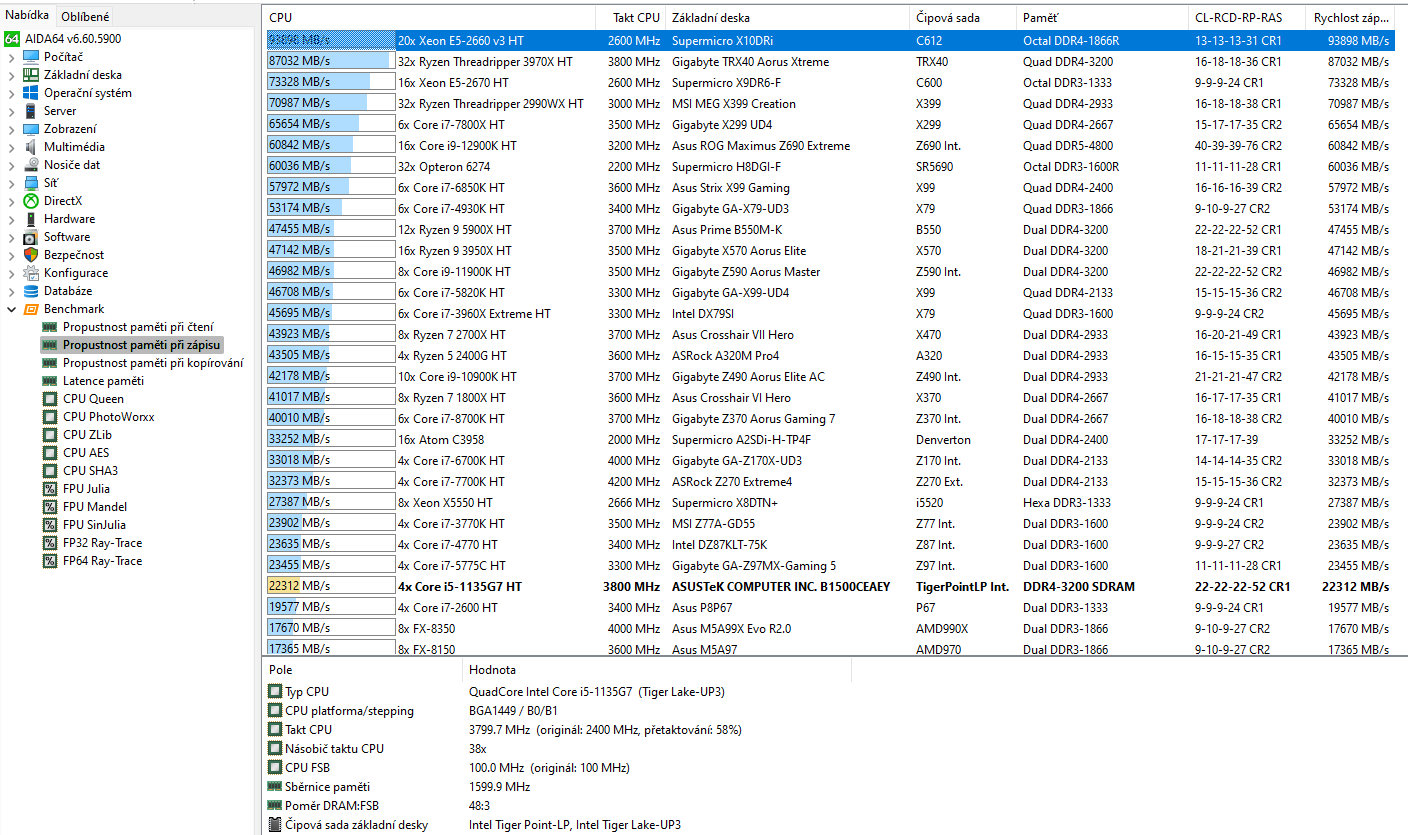
Task: Select the 32x Opteron 6274 row
Action: point(830,166)
